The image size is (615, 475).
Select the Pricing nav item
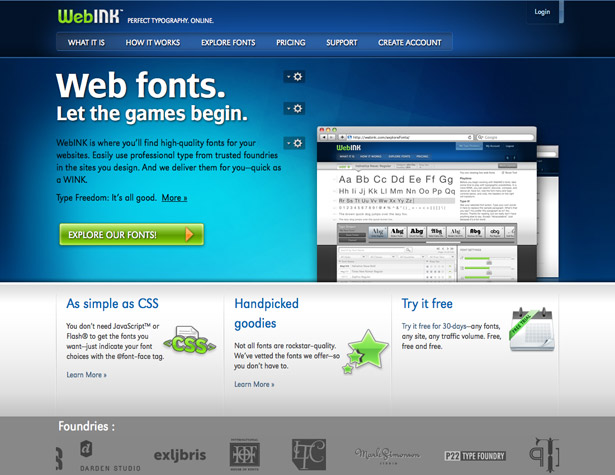click(291, 42)
